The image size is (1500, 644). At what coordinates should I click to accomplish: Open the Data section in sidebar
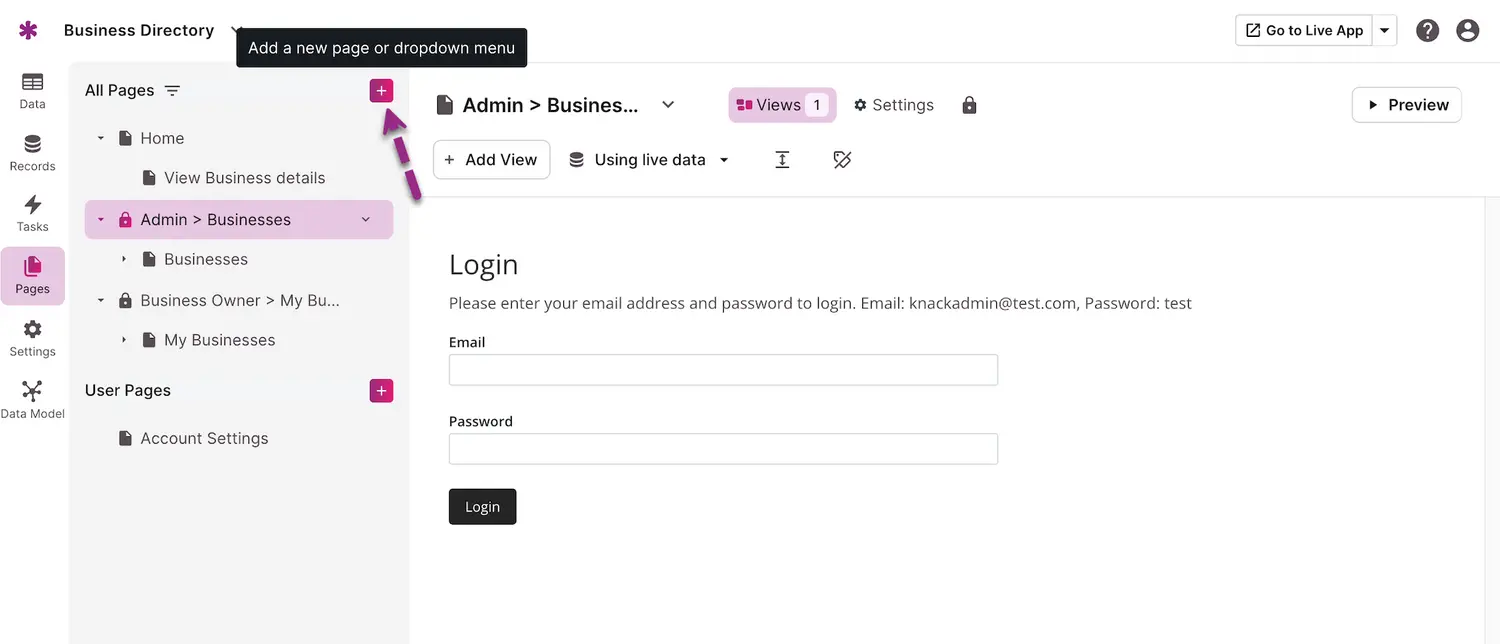[x=32, y=90]
